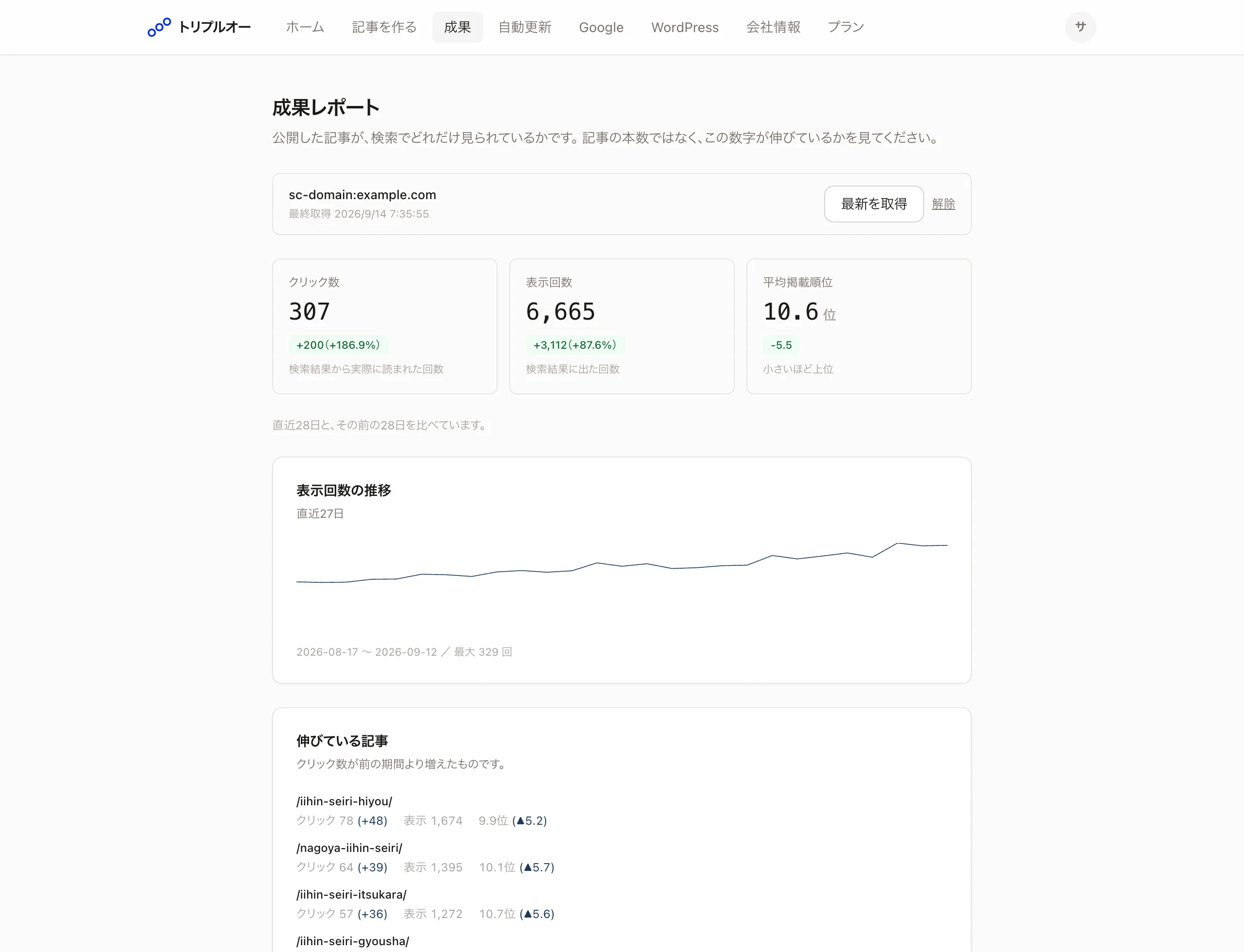Open the Google tab

click(x=601, y=27)
